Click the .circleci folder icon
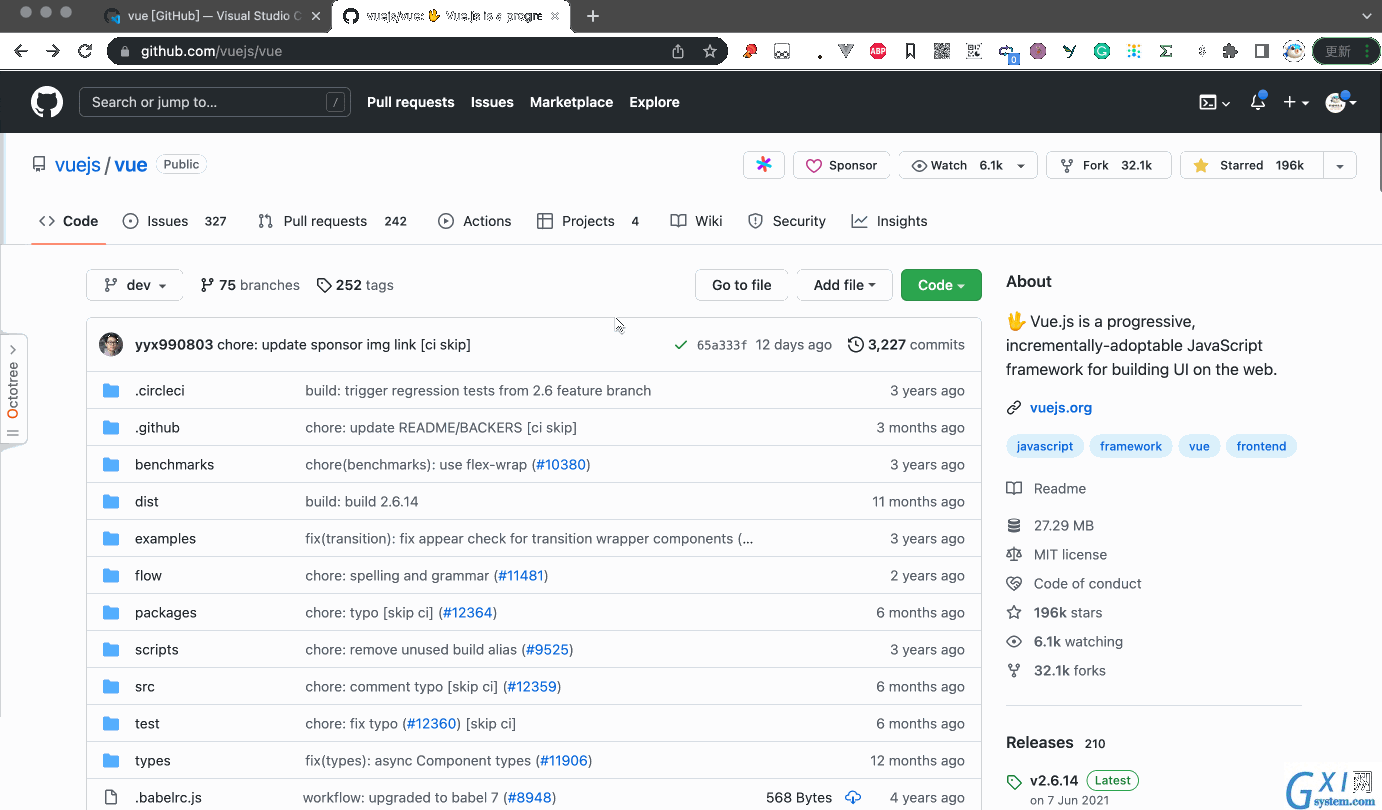 point(111,390)
